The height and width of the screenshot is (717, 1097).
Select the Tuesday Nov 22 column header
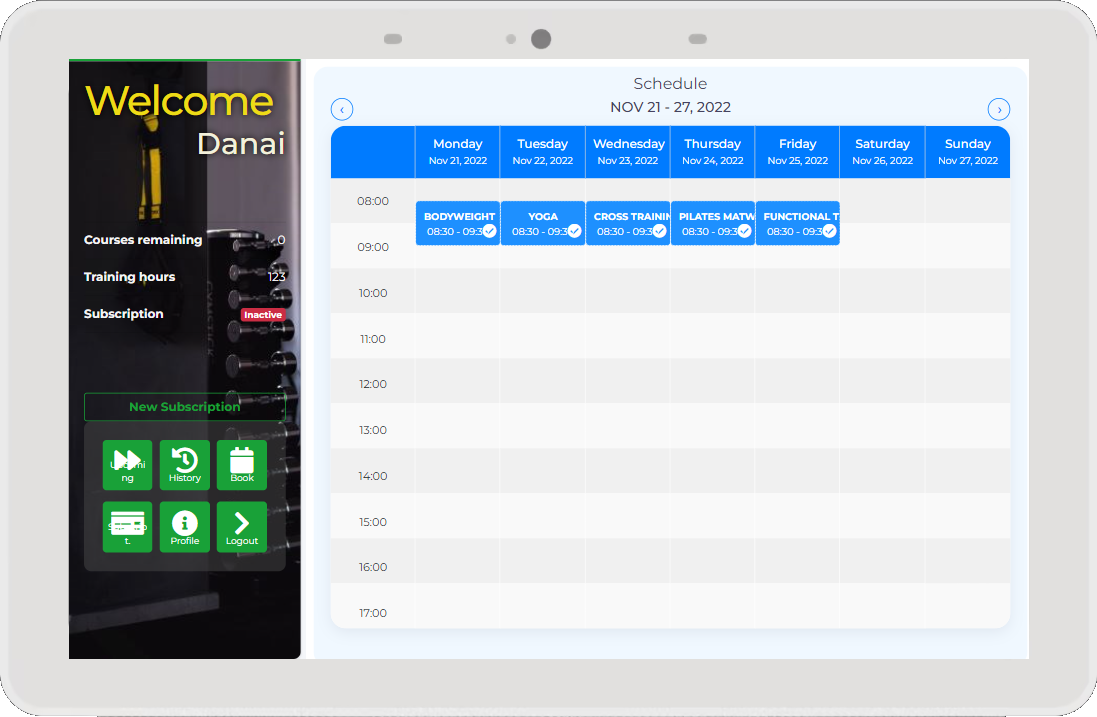543,152
